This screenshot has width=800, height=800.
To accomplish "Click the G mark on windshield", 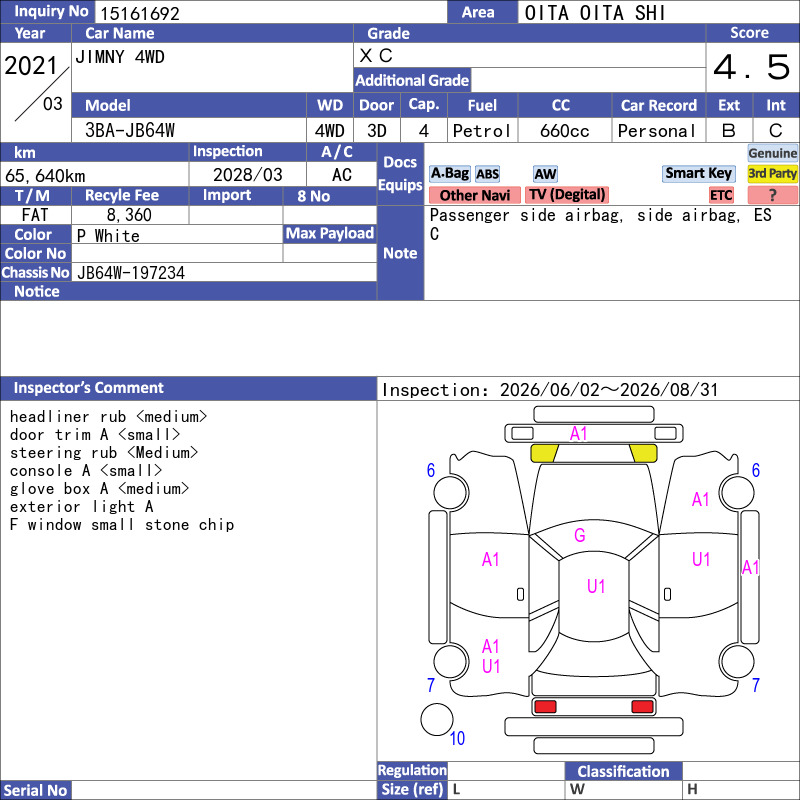I will click(580, 535).
